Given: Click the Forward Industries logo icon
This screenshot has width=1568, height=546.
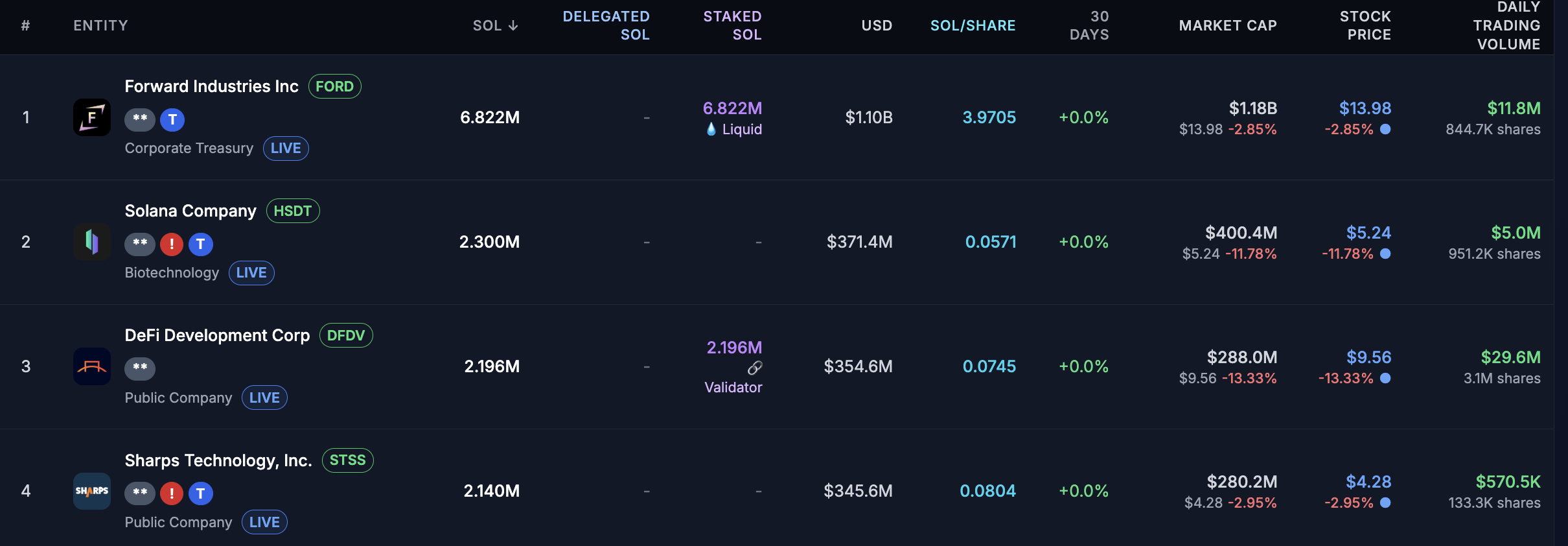Looking at the screenshot, I should pos(91,117).
